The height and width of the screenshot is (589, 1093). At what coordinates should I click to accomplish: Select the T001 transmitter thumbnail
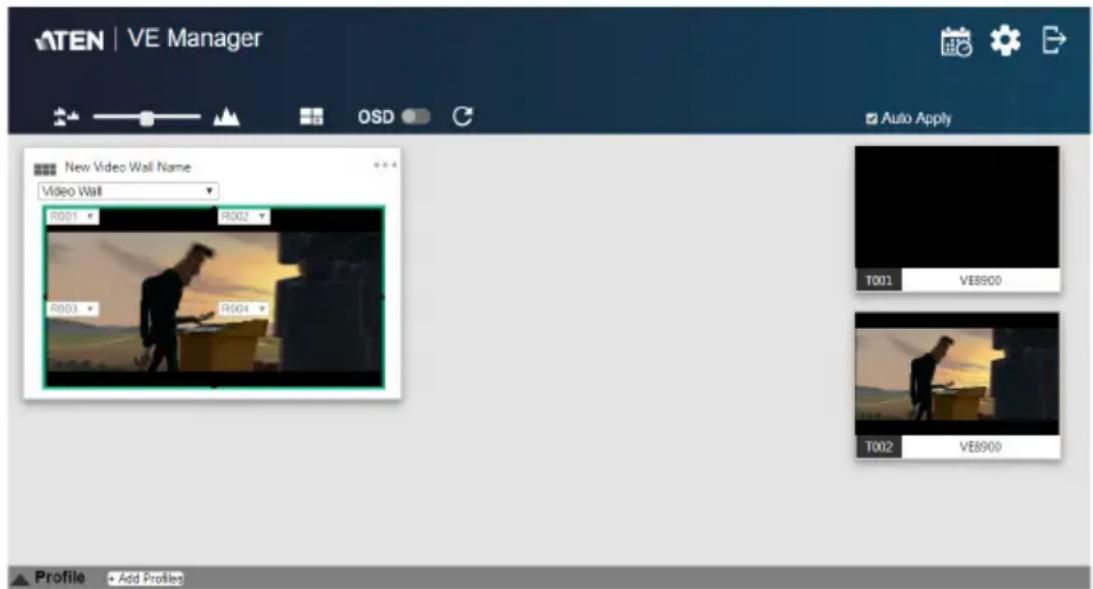pyautogui.click(x=957, y=207)
